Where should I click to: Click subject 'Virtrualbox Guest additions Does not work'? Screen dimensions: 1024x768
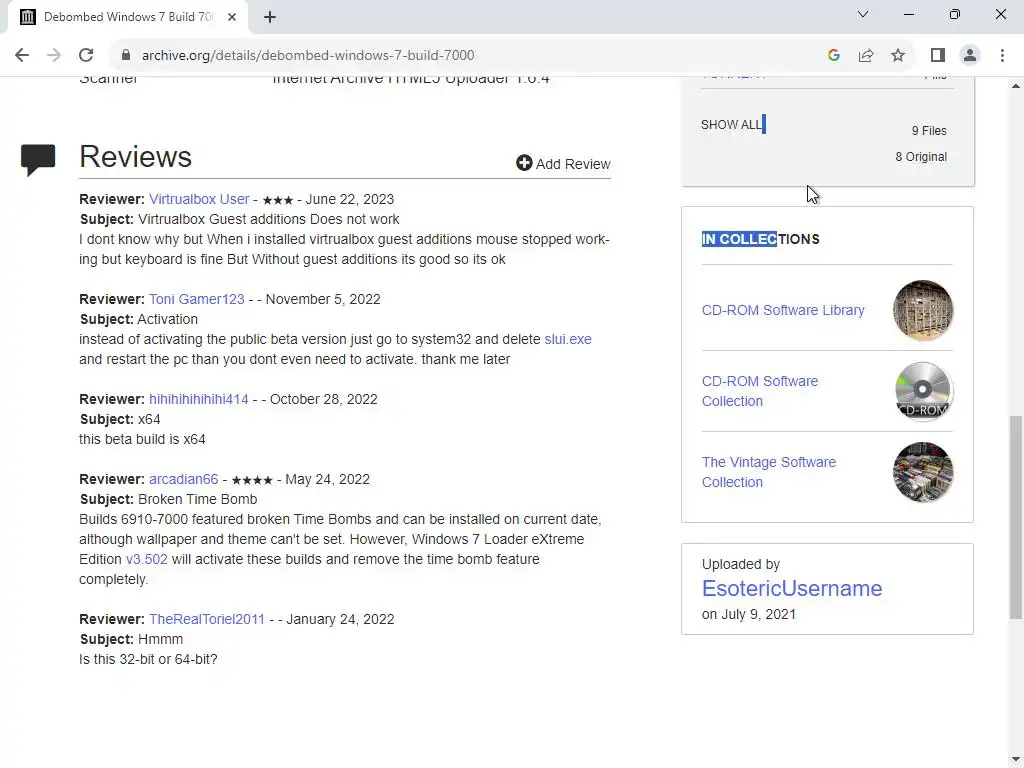[x=268, y=219]
